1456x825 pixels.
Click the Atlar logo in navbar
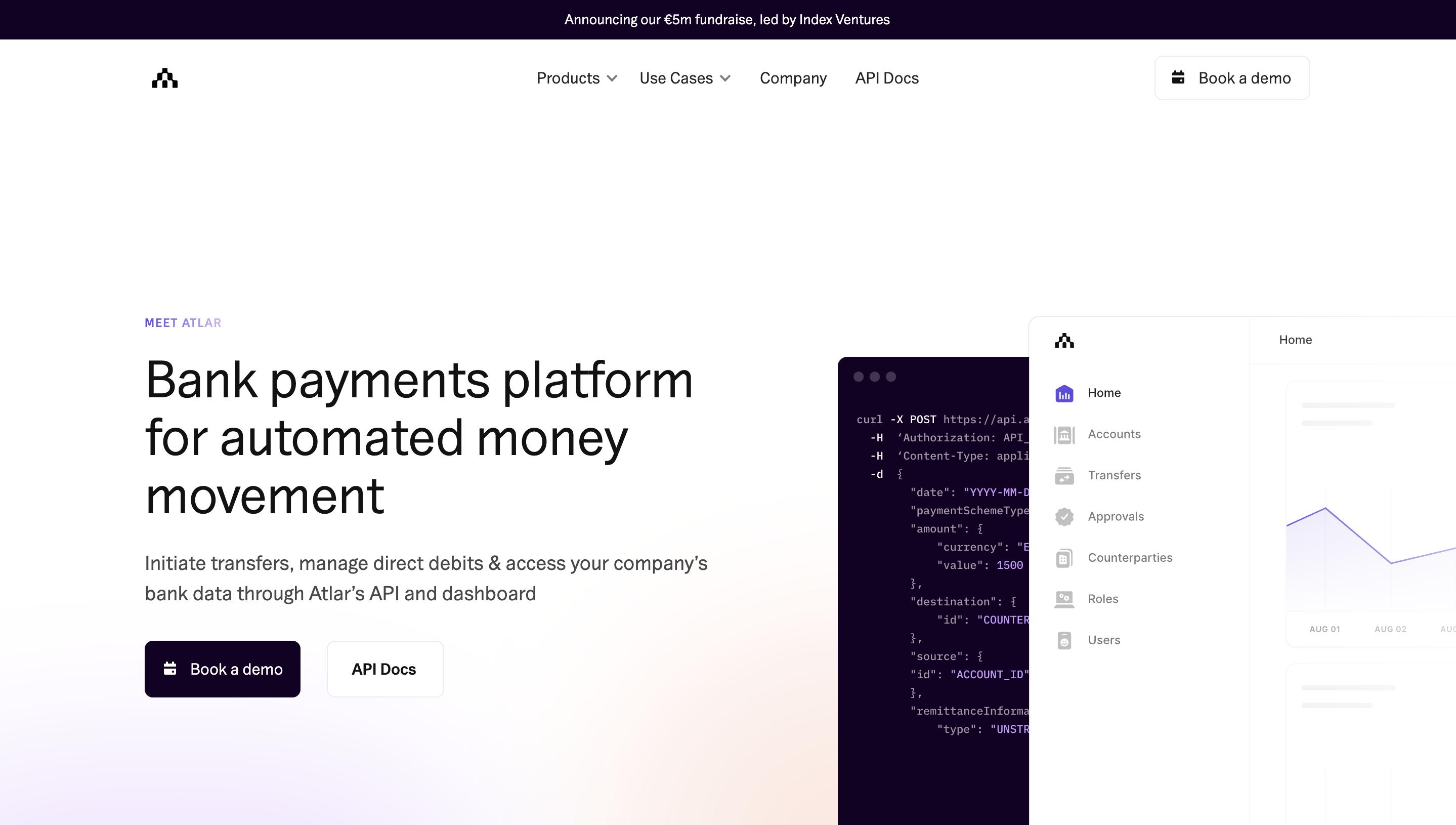point(165,78)
